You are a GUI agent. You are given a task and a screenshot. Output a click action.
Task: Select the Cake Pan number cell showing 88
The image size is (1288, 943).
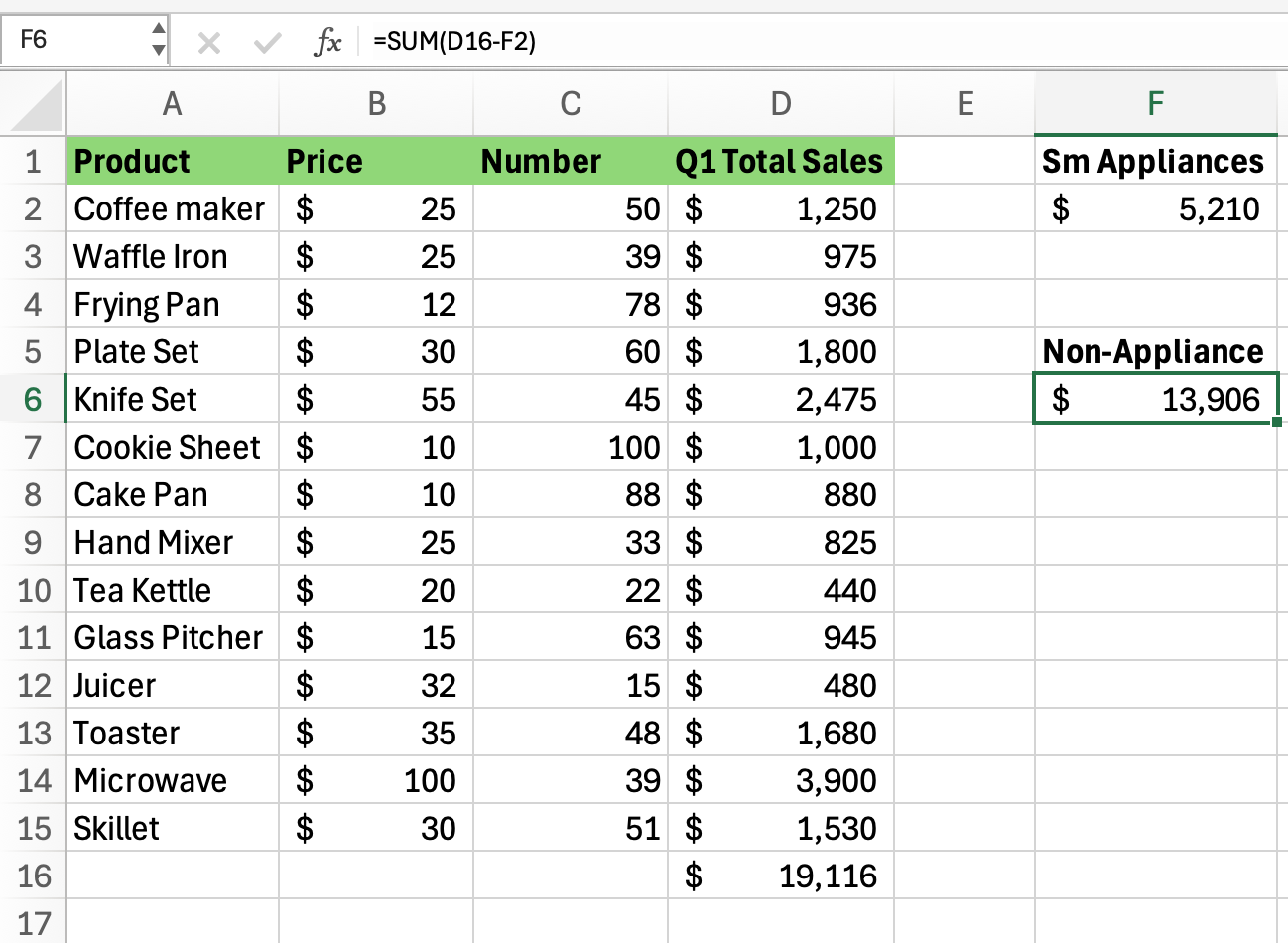571,494
